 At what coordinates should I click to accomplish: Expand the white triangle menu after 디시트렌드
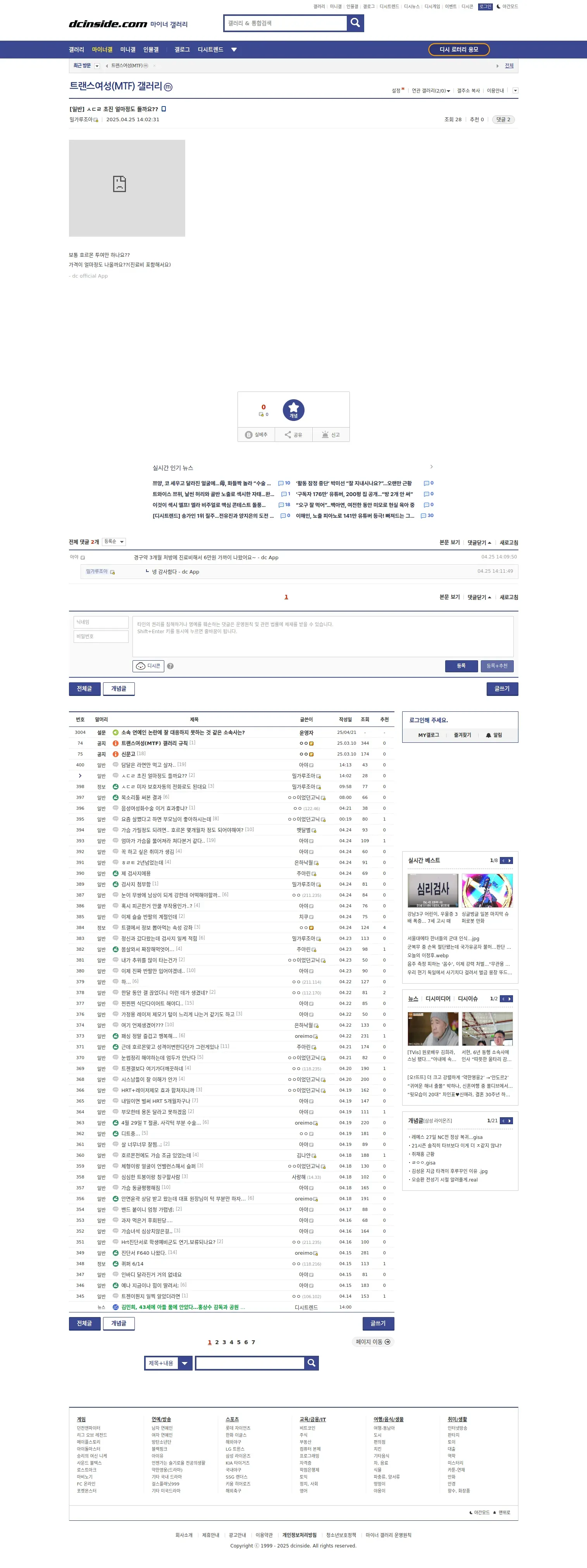pyautogui.click(x=234, y=50)
